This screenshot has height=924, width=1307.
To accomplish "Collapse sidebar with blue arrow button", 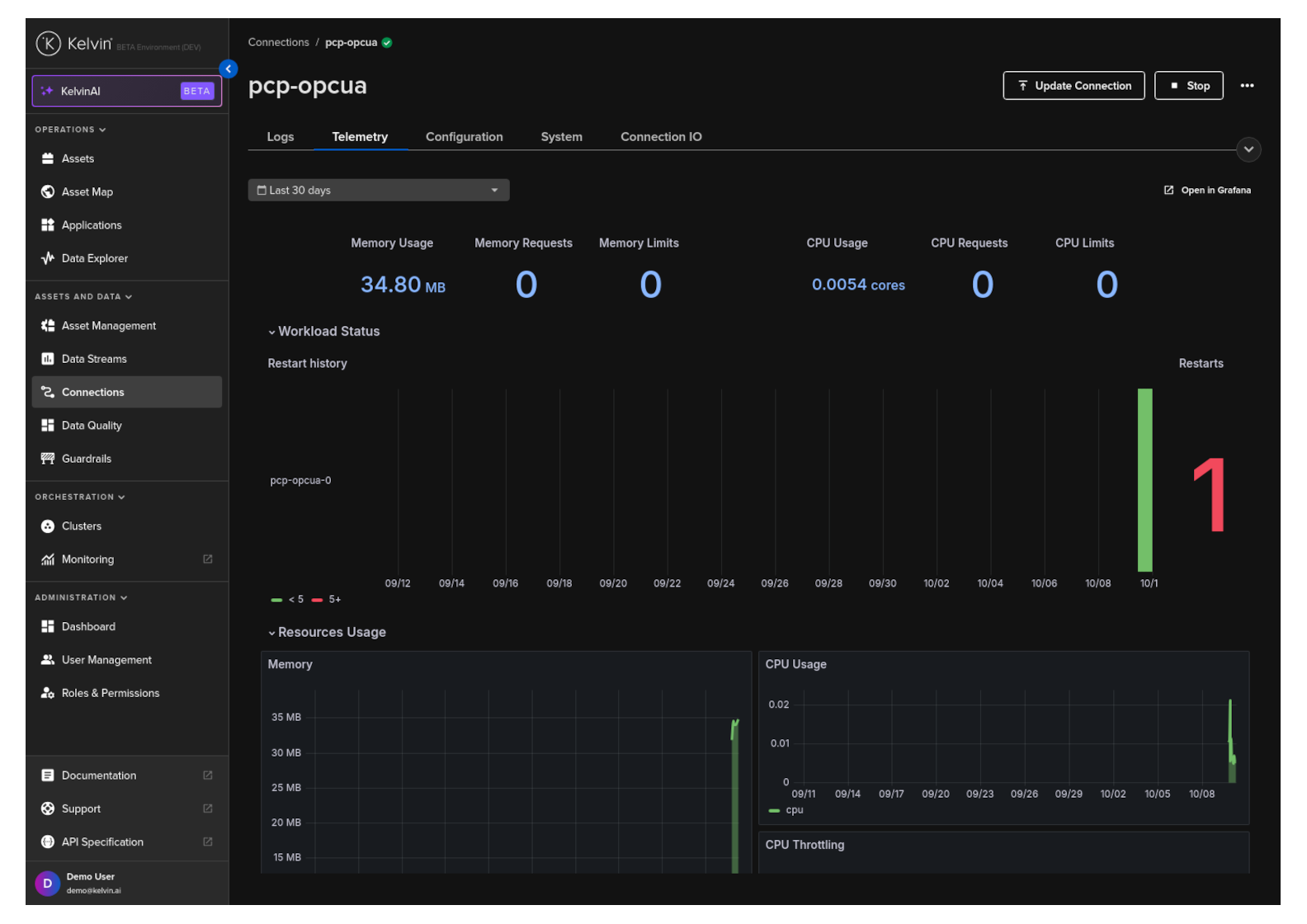I will [x=229, y=69].
